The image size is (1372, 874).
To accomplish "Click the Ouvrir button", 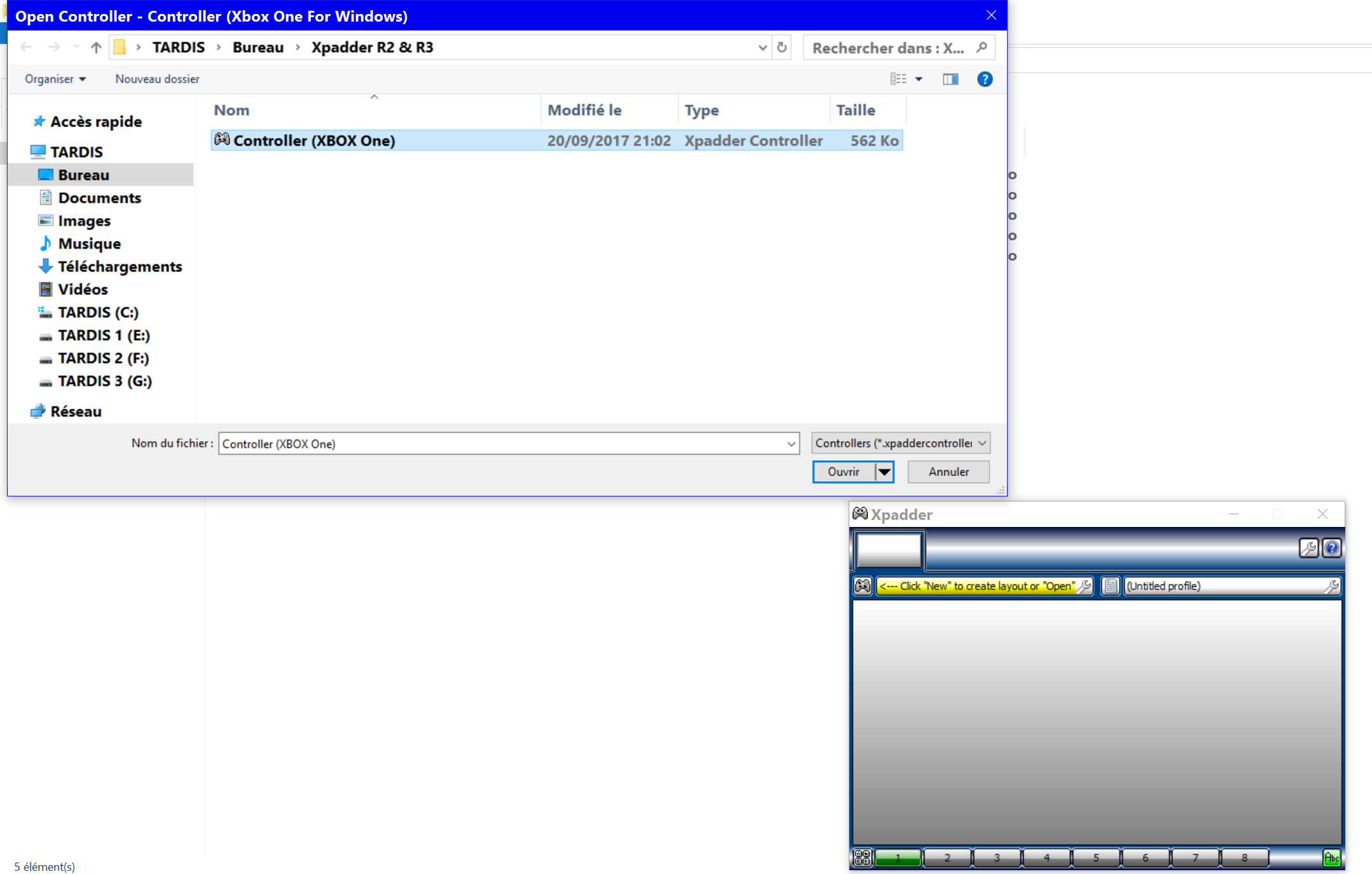I will pyautogui.click(x=844, y=472).
